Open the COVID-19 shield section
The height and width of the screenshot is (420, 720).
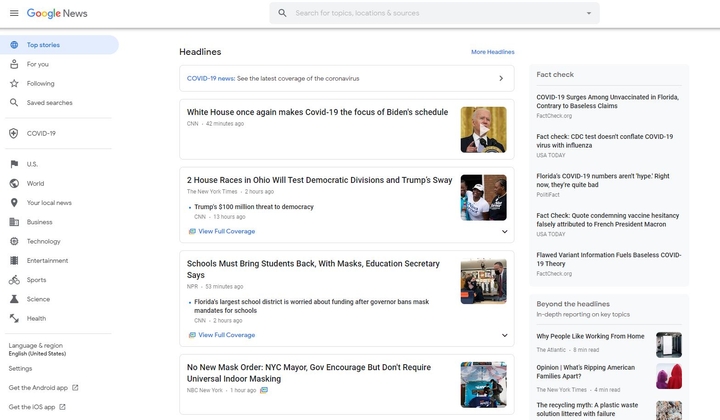[14, 134]
